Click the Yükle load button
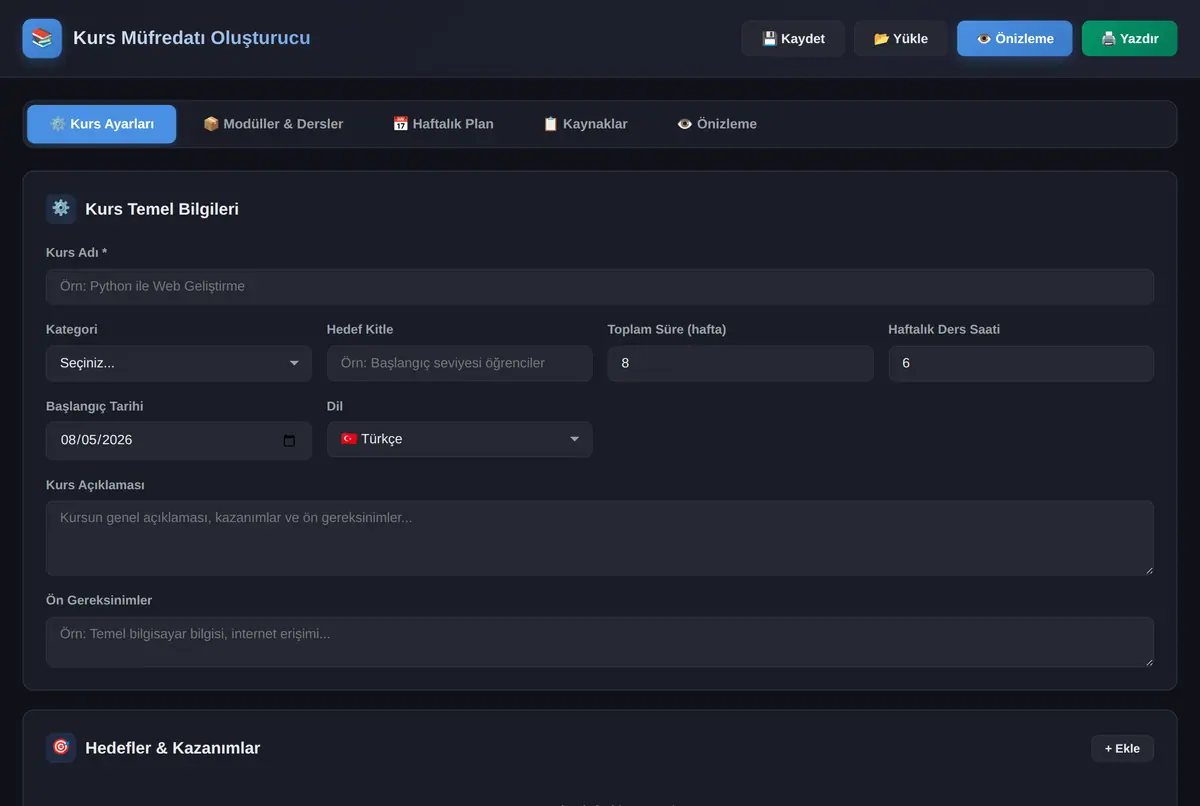The image size is (1200, 806). [x=901, y=39]
